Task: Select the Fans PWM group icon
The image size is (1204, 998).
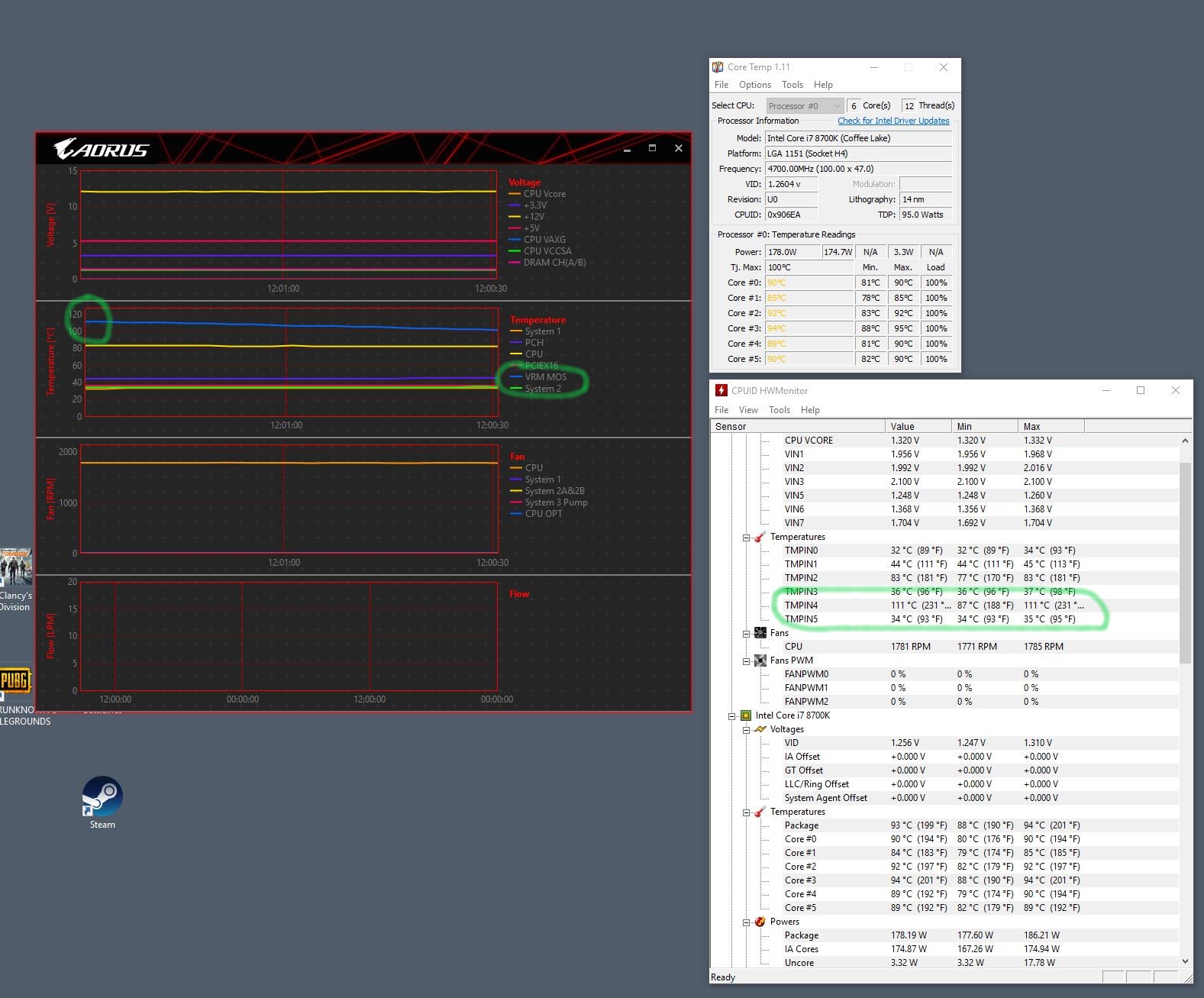Action: (x=760, y=660)
